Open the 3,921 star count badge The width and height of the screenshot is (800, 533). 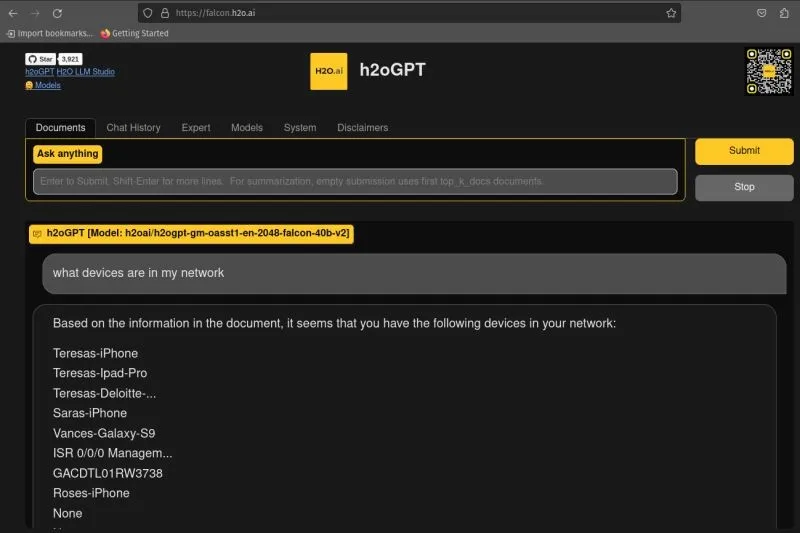click(x=70, y=59)
